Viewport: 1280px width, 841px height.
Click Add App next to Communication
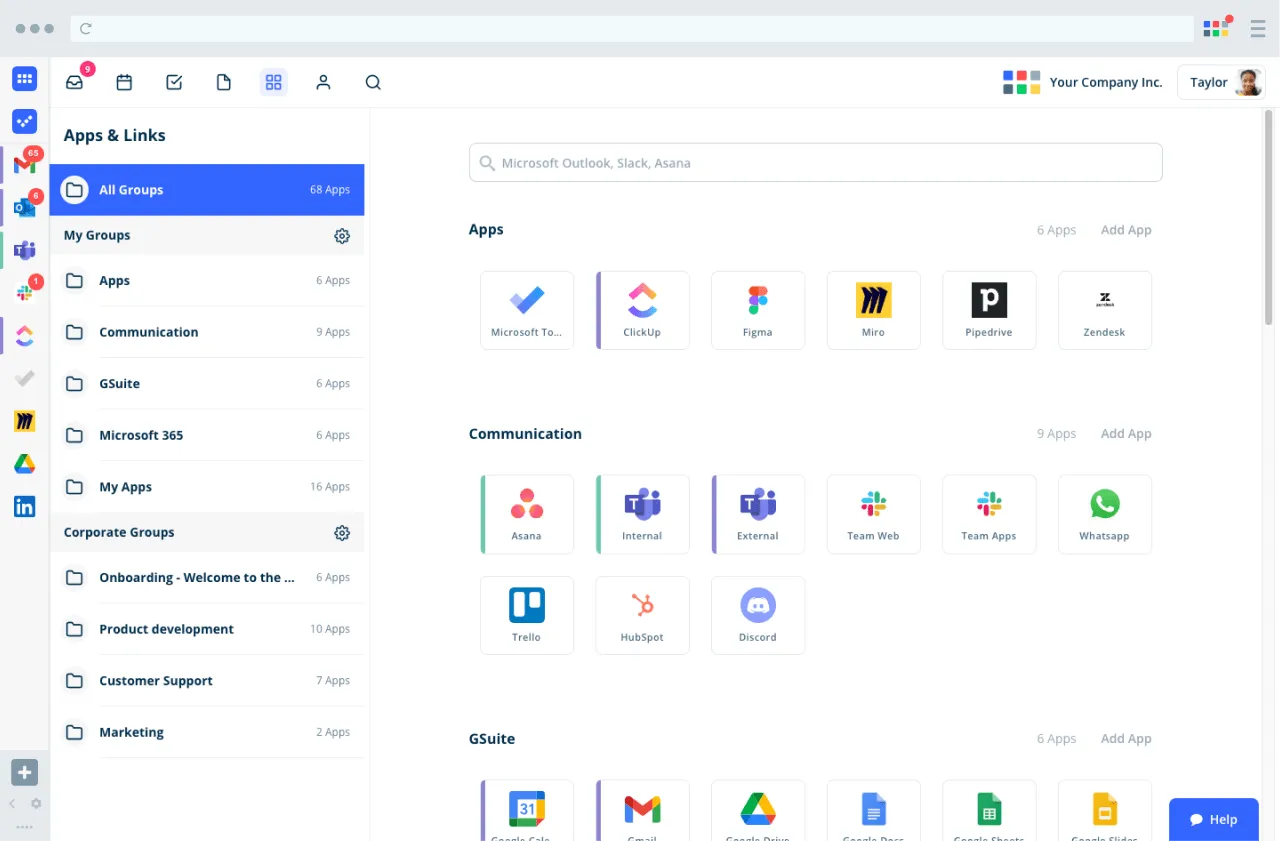coord(1126,434)
